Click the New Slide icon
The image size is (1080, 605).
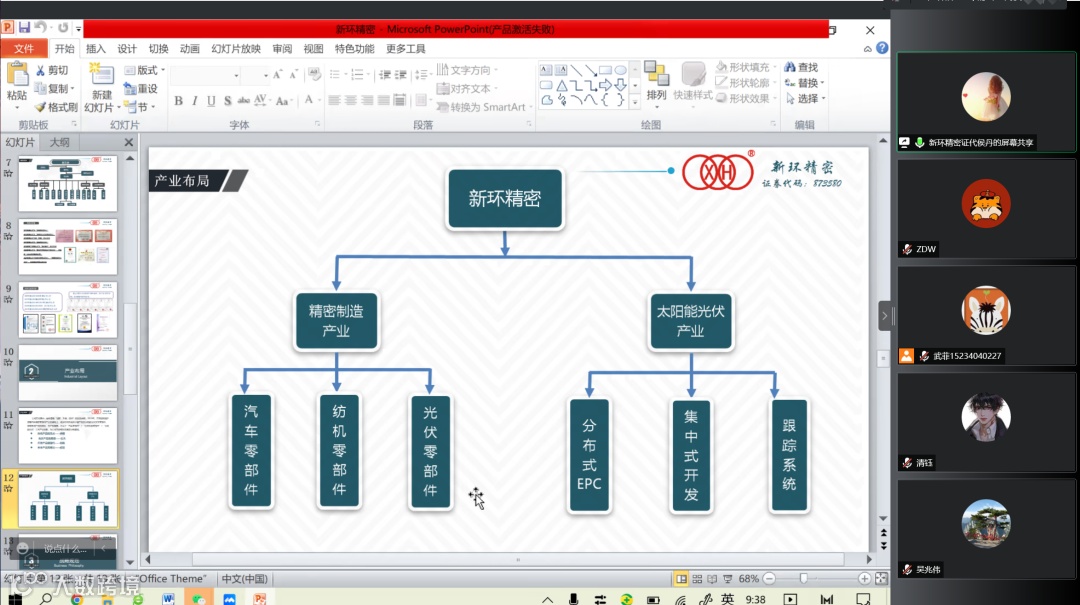coord(101,74)
